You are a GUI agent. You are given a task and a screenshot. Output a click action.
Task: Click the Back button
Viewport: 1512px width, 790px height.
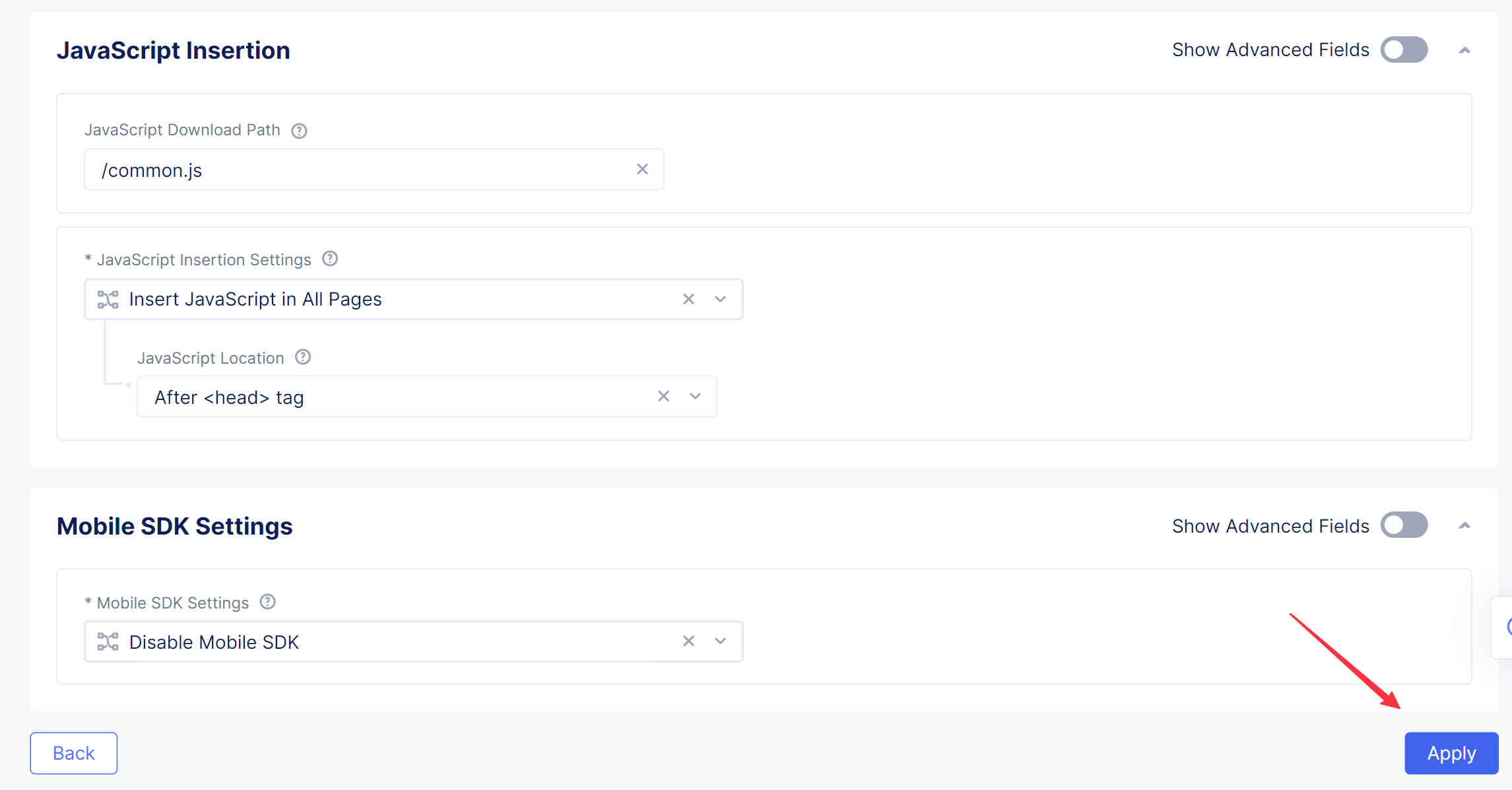pyautogui.click(x=74, y=752)
